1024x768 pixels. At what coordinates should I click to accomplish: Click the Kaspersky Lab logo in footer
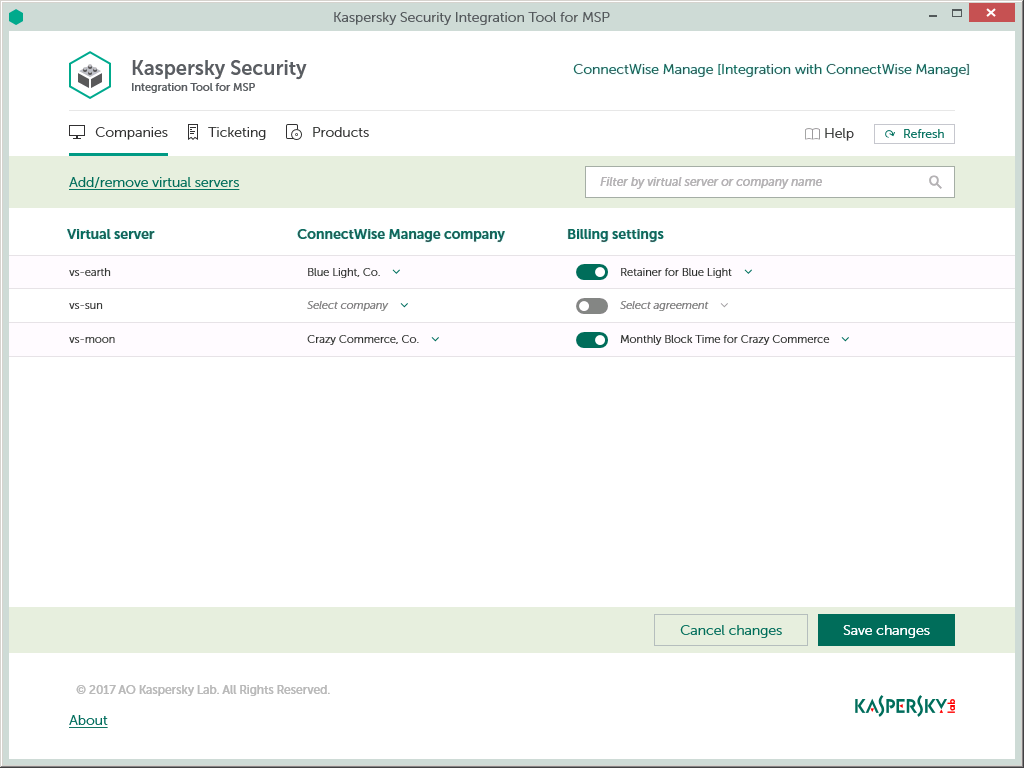[905, 706]
